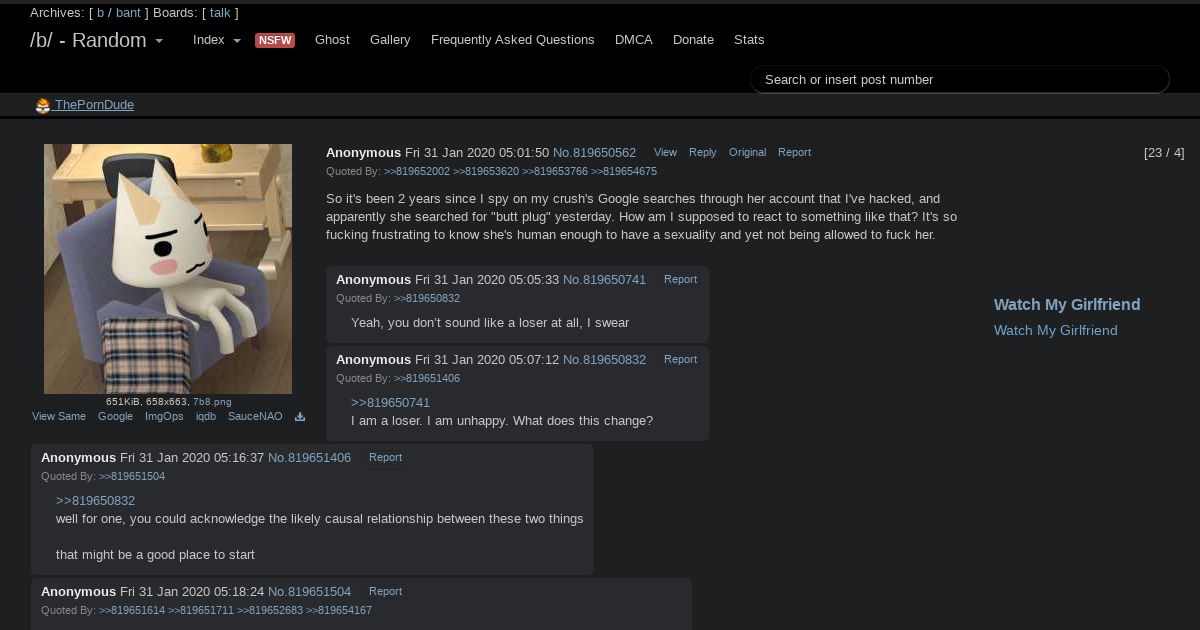
Task: Open the b archive link
Action: tap(100, 13)
